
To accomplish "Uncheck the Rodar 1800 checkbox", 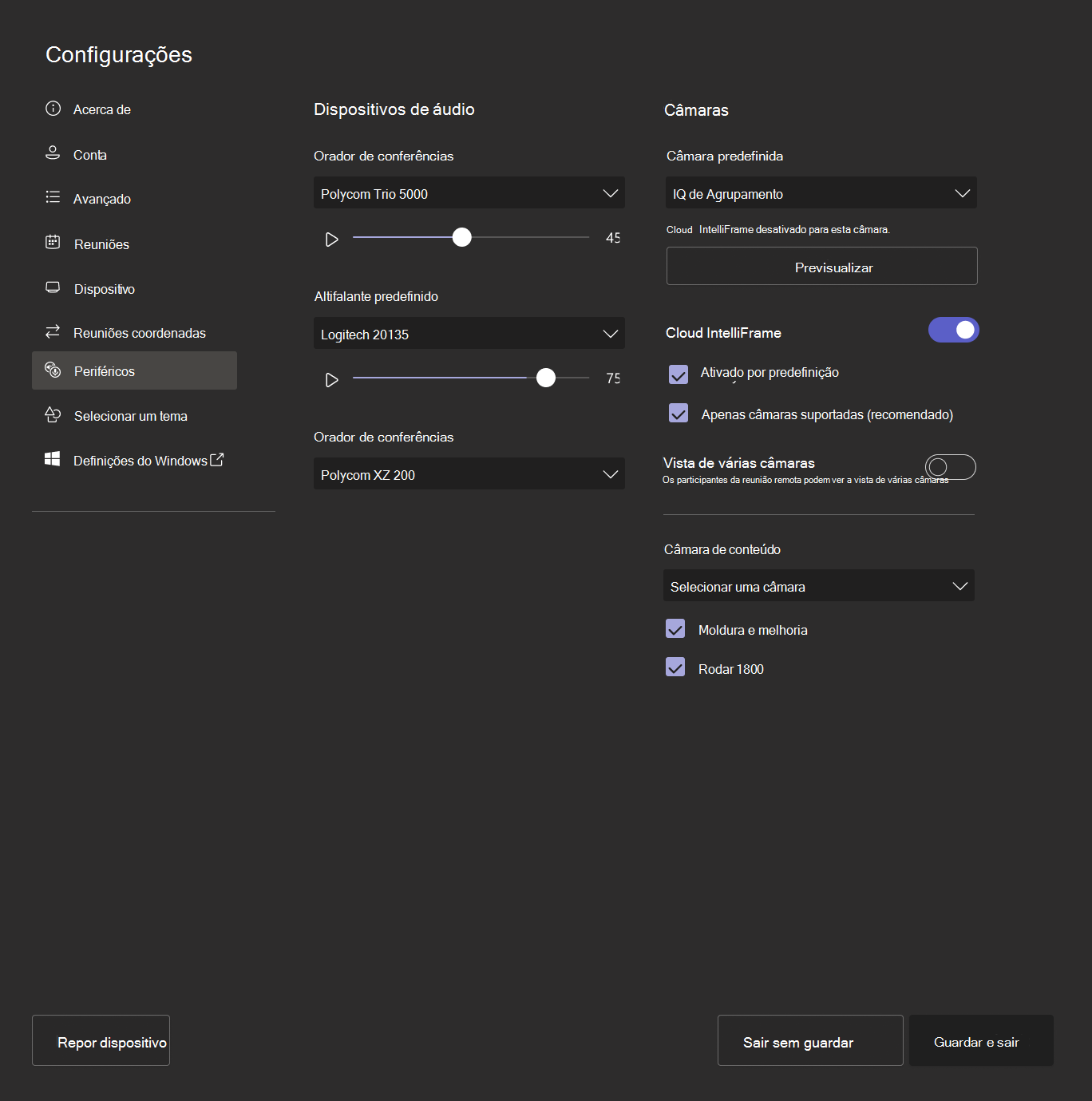I will 675,667.
